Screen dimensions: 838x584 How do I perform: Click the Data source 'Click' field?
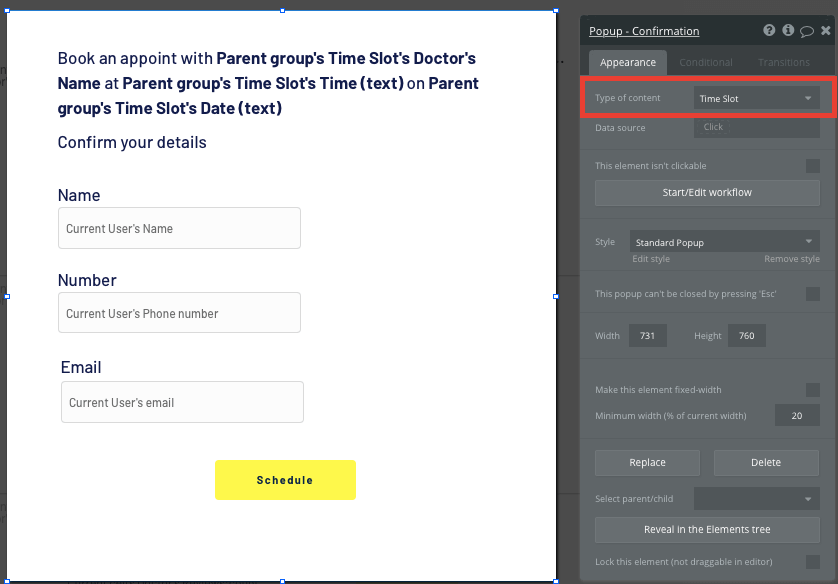coord(756,127)
